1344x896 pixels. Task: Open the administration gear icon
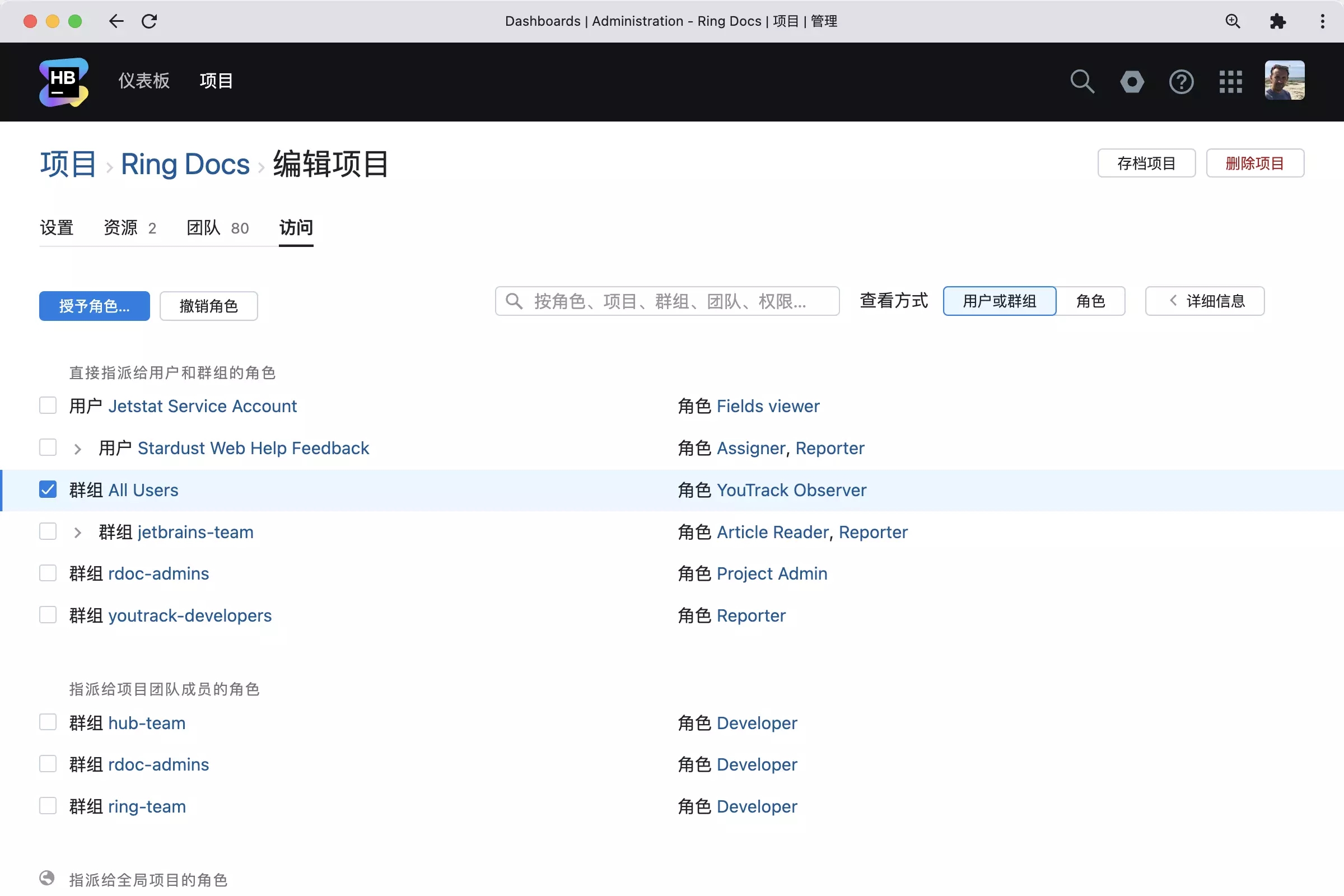point(1132,82)
